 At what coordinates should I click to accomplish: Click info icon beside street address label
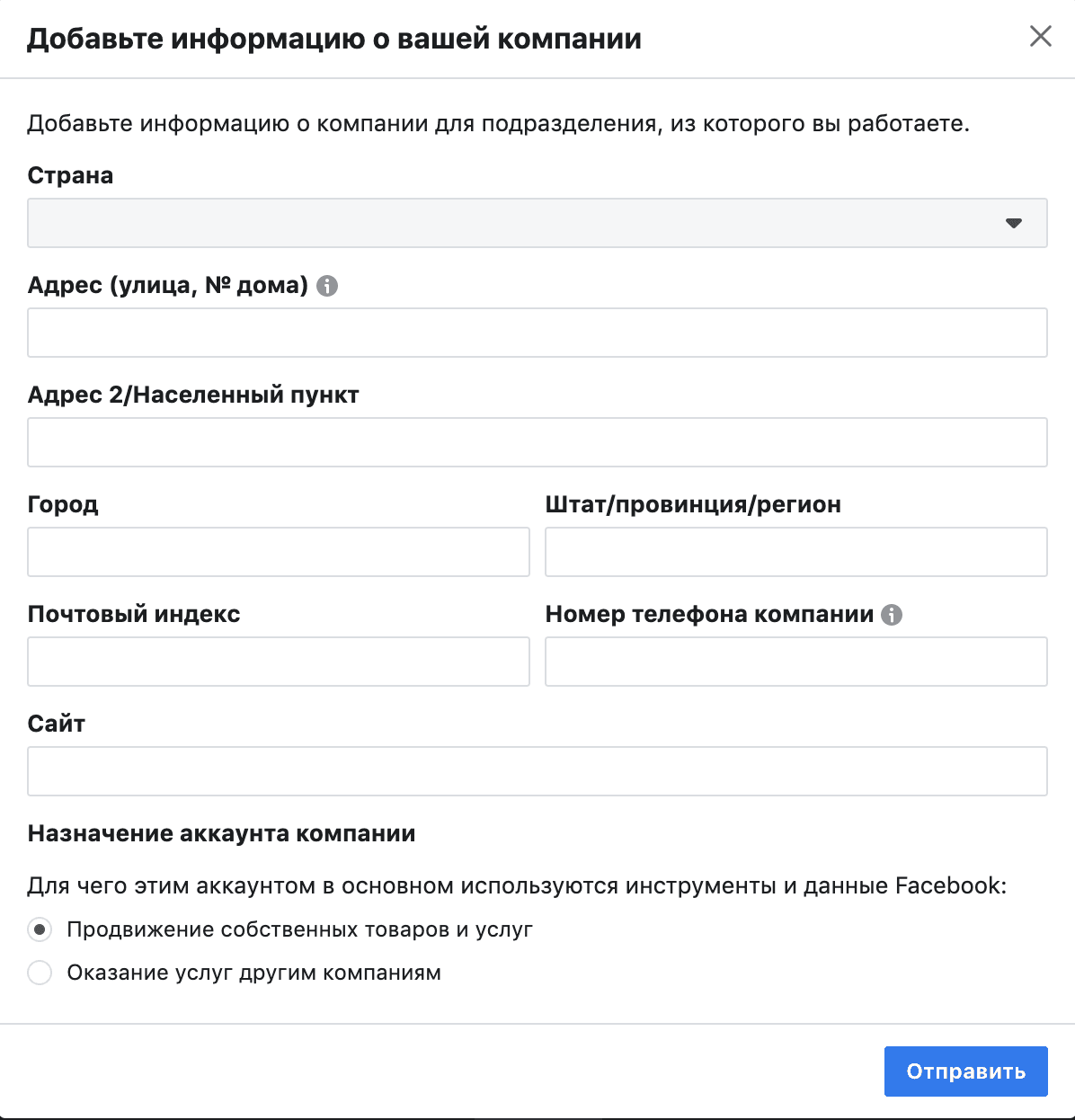(x=327, y=286)
